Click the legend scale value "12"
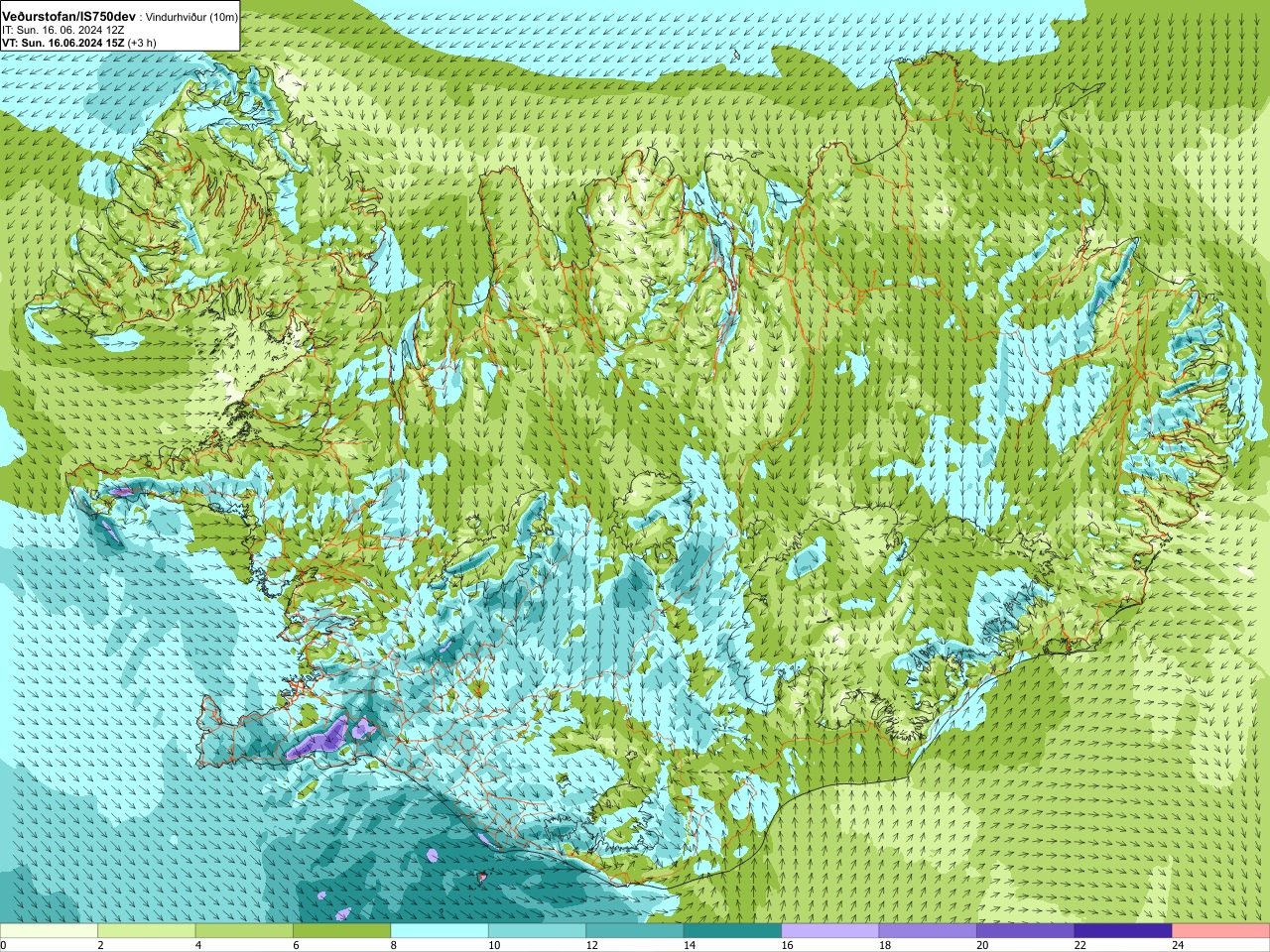This screenshot has height=952, width=1270. click(x=591, y=945)
